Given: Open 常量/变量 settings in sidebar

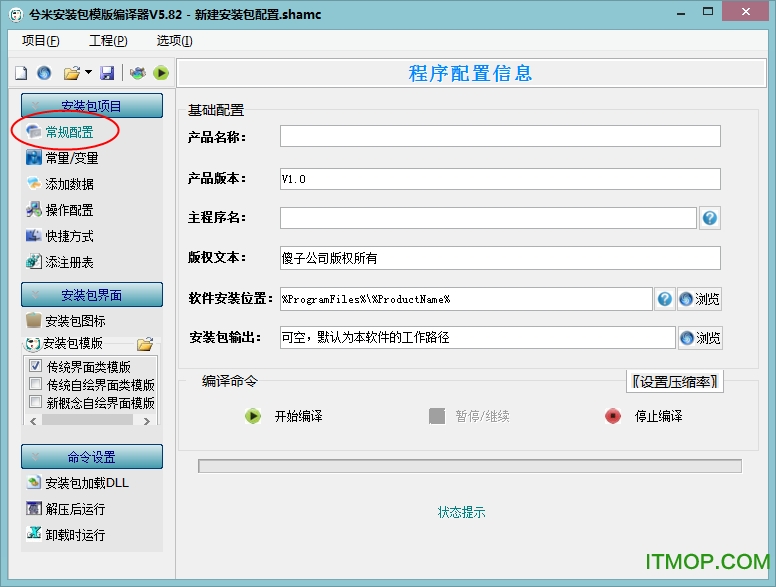Looking at the screenshot, I should tap(71, 158).
